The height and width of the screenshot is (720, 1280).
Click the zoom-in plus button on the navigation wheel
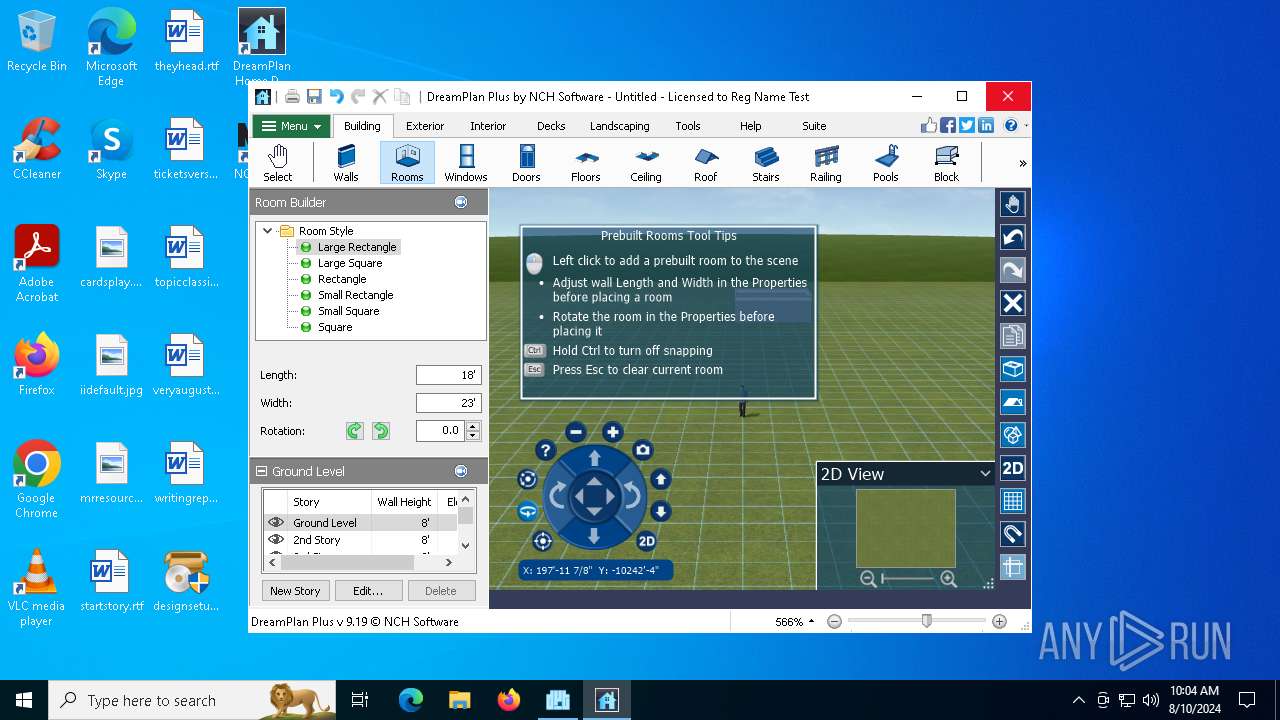(x=612, y=432)
